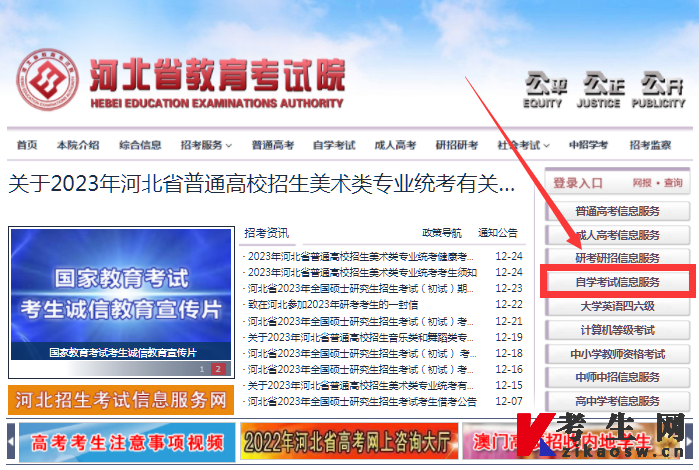Open the 12-16 news item about 硕士研究生招生考试
The height and width of the screenshot is (470, 699).
coord(361,369)
